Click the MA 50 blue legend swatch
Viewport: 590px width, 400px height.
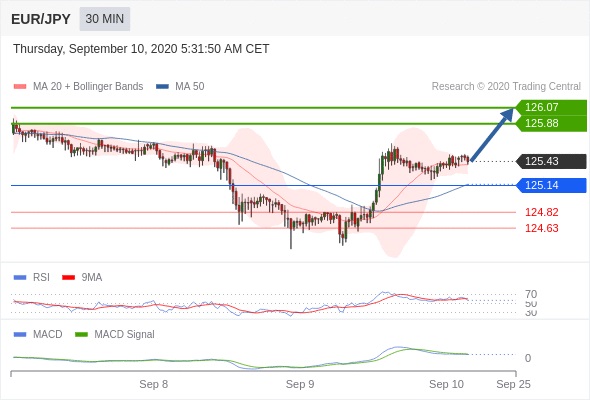tap(162, 87)
